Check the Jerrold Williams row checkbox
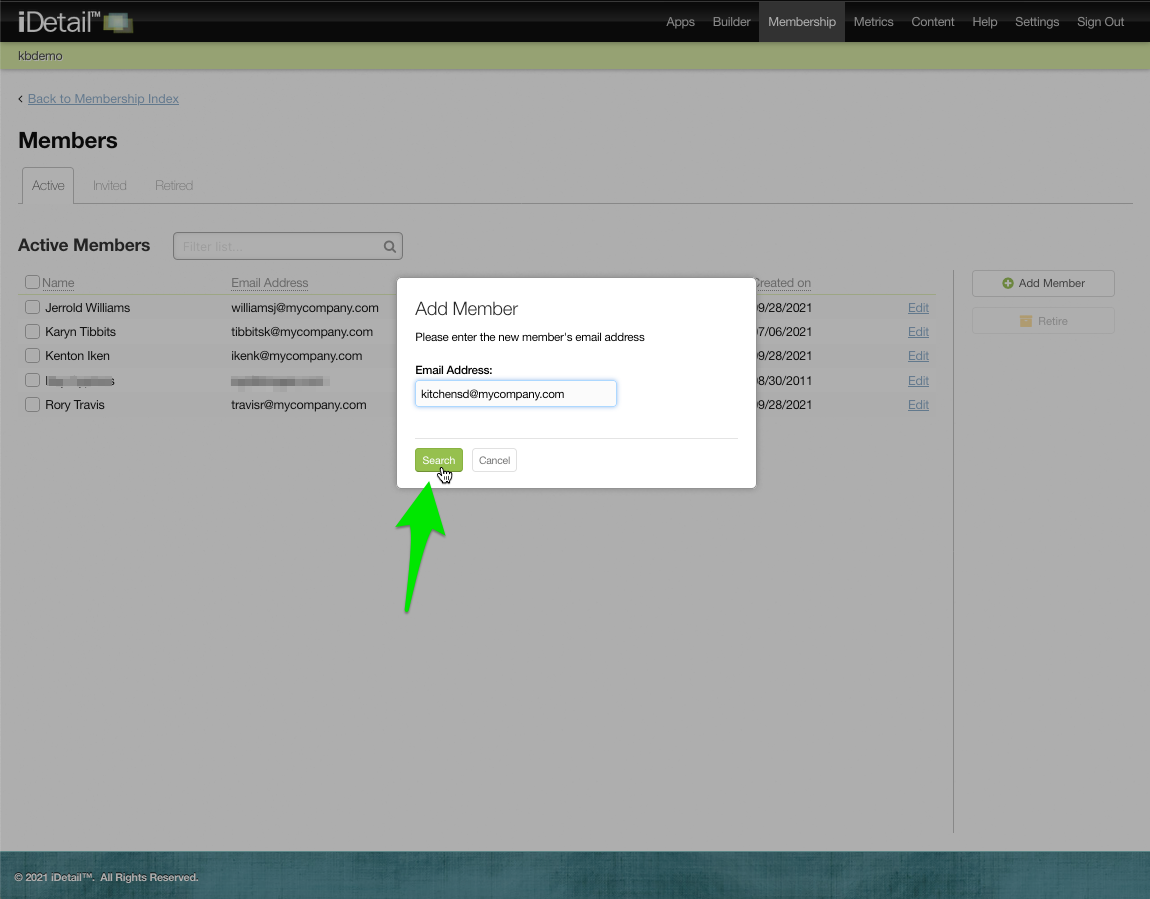This screenshot has width=1150, height=899. click(x=32, y=308)
